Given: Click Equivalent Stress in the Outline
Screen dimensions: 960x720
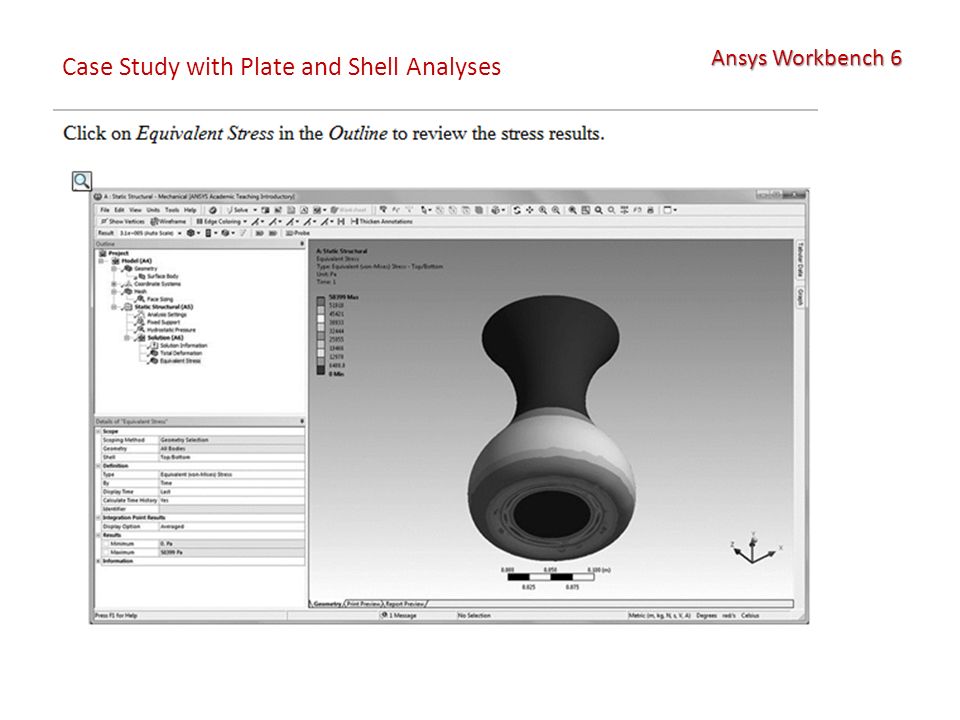Looking at the screenshot, I should point(180,361).
